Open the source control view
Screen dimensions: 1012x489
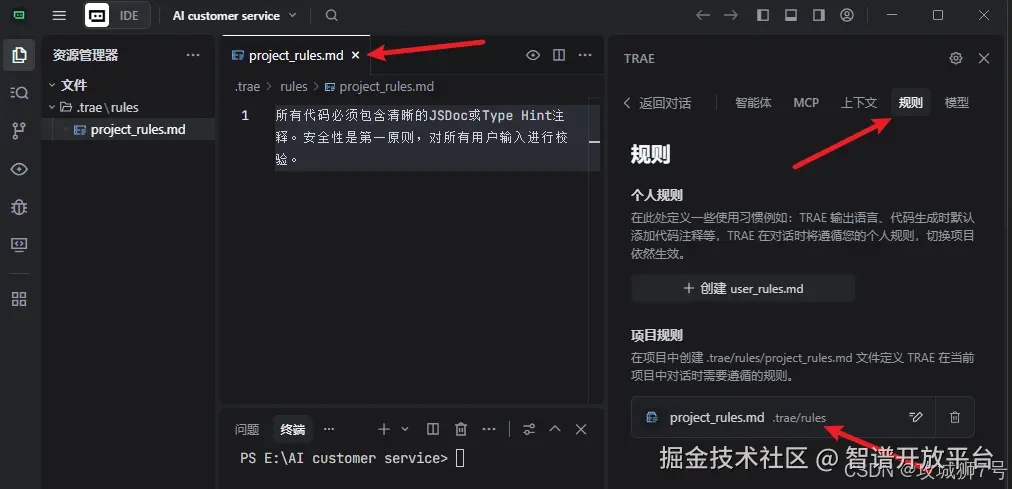[x=19, y=131]
